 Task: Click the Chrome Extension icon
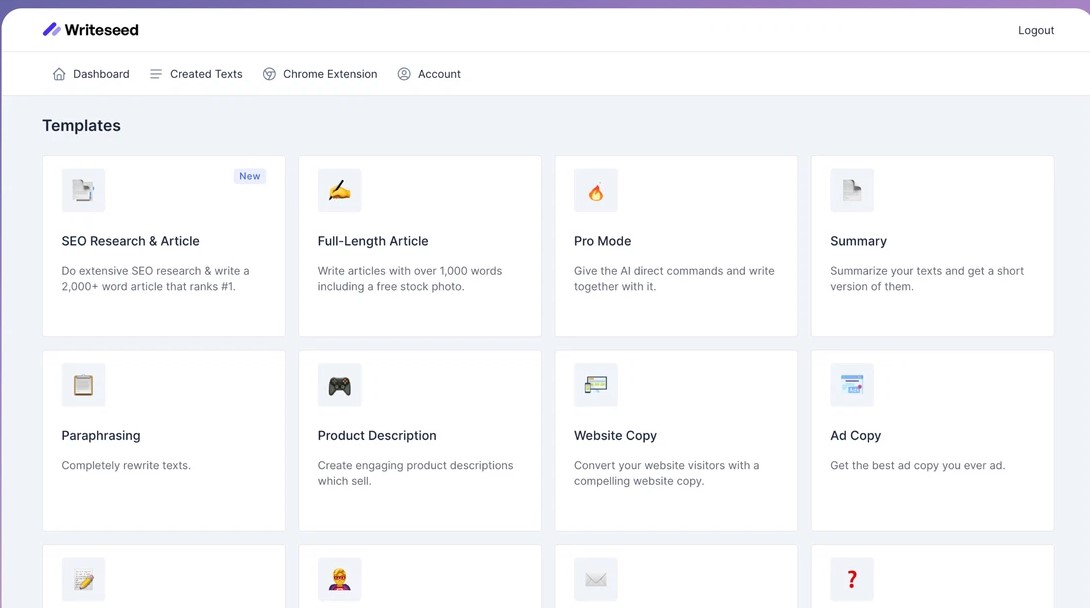click(x=269, y=74)
